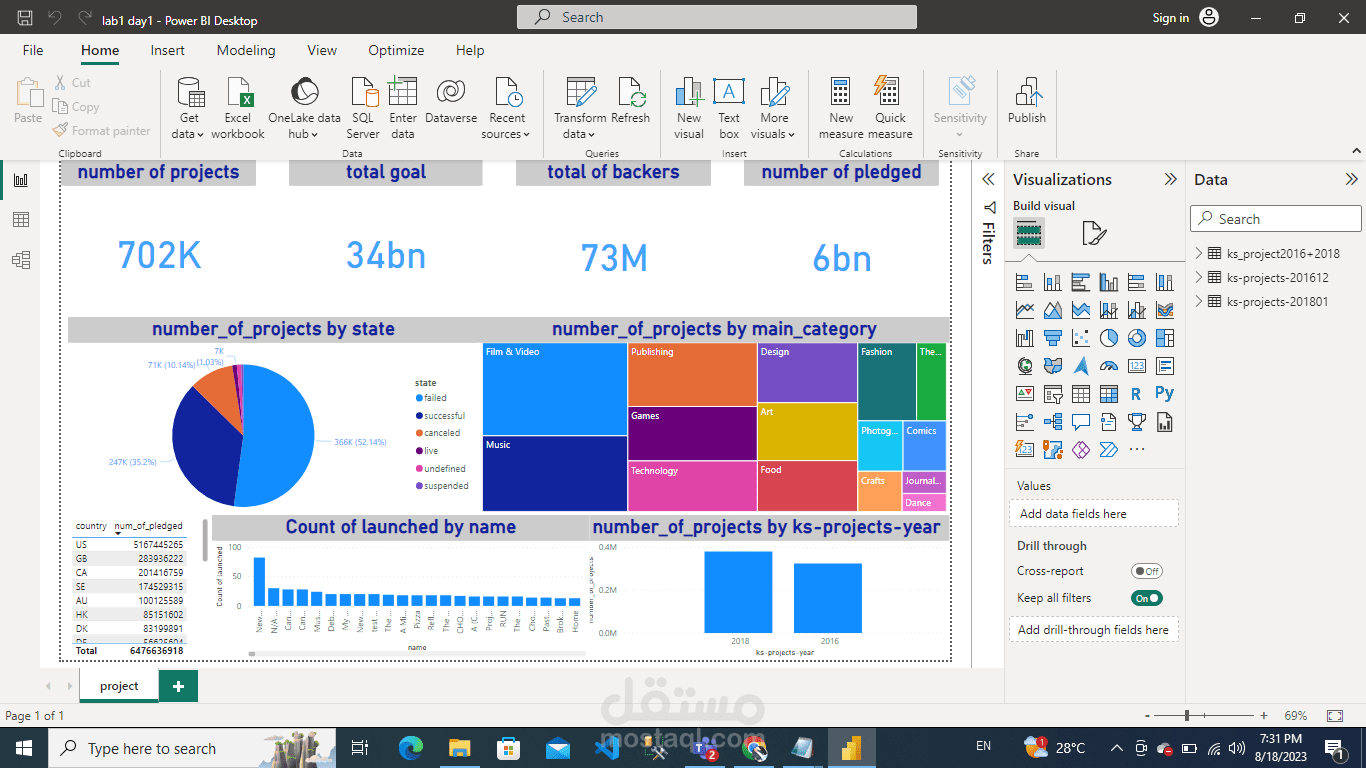This screenshot has width=1366, height=768.
Task: Select the Q&A speech bubble visual
Action: 1080,422
